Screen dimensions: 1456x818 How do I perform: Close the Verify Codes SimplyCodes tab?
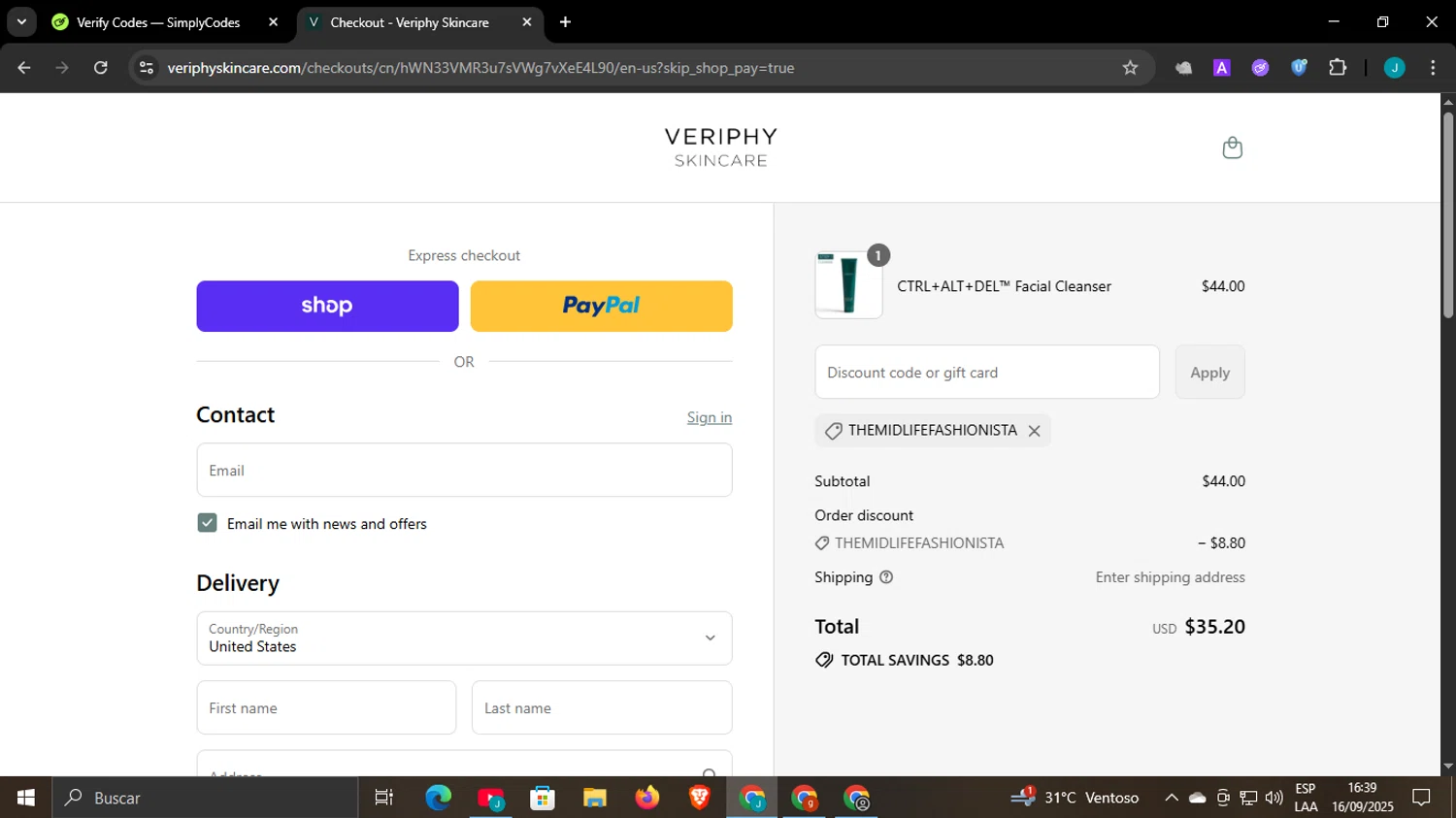[274, 22]
